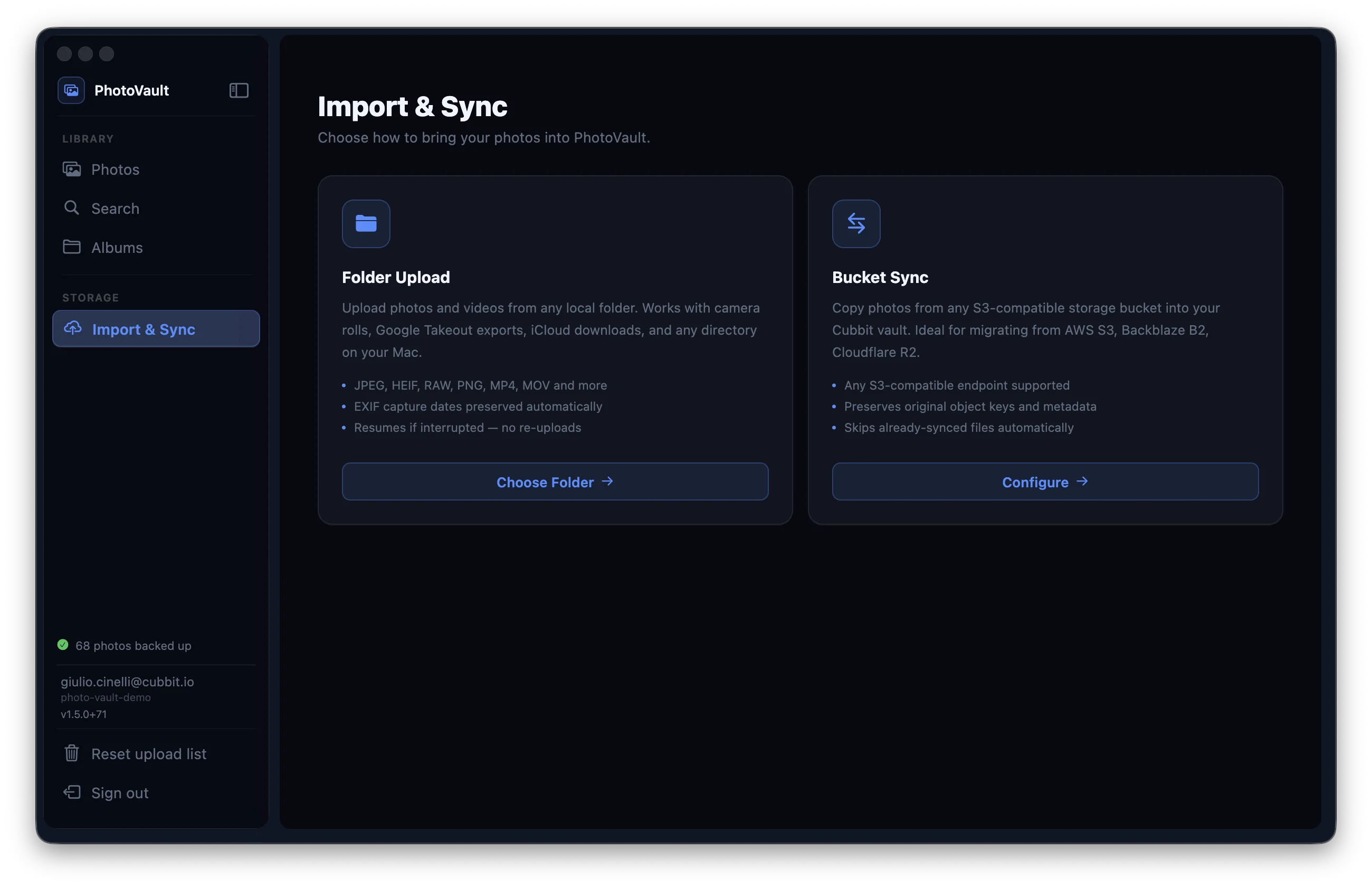Click the Choose Folder button

[x=555, y=481]
